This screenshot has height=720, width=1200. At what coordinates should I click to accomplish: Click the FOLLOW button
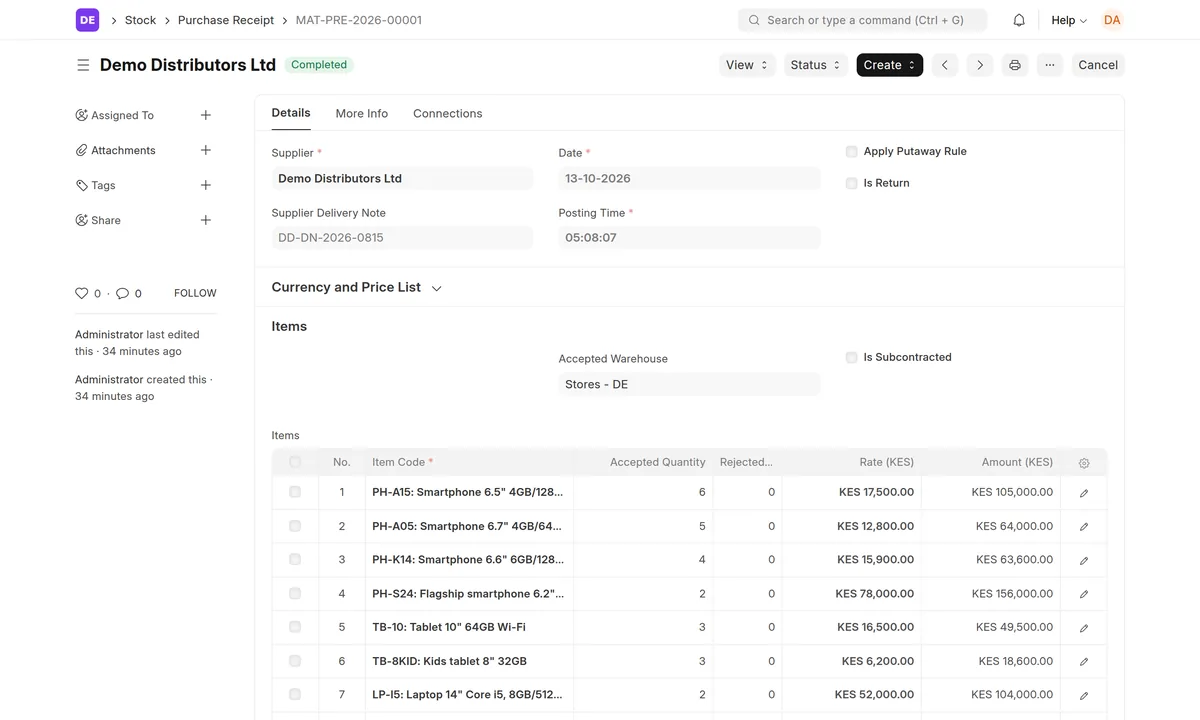pyautogui.click(x=195, y=293)
